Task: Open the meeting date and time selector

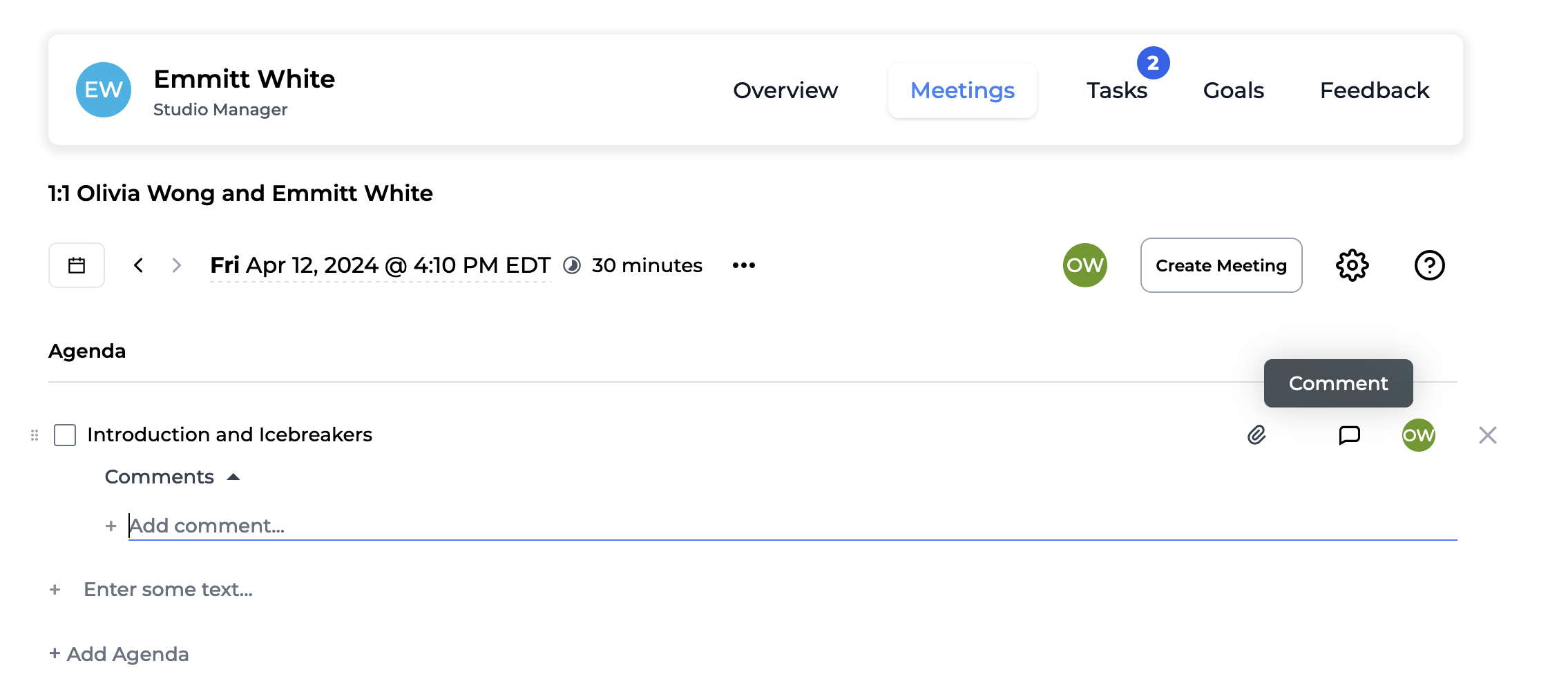Action: coord(380,266)
